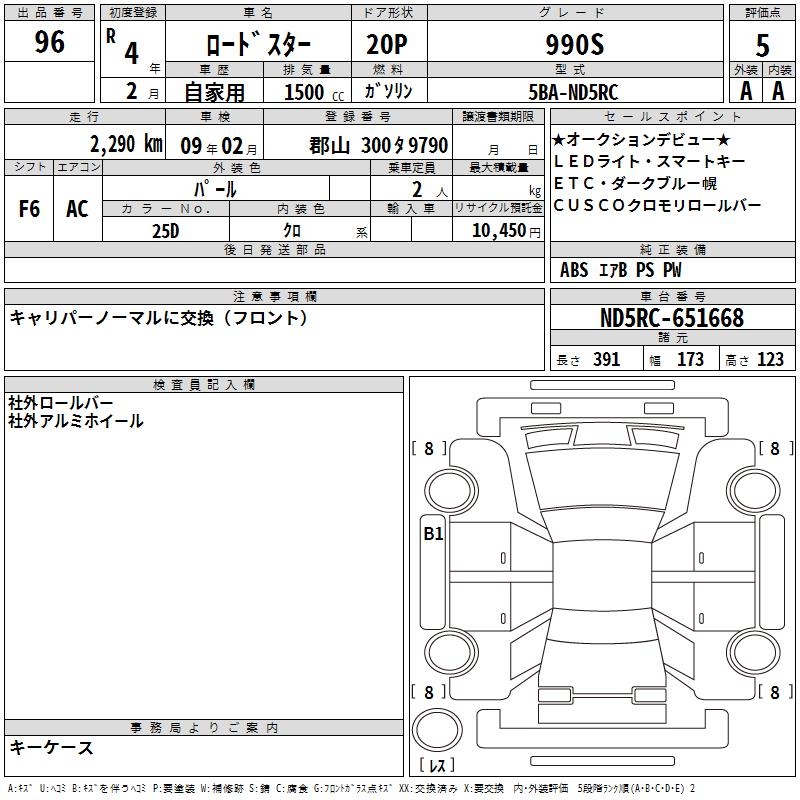This screenshot has width=800, height=800.
Task: Select air conditioner value AC
Action: pos(77,209)
